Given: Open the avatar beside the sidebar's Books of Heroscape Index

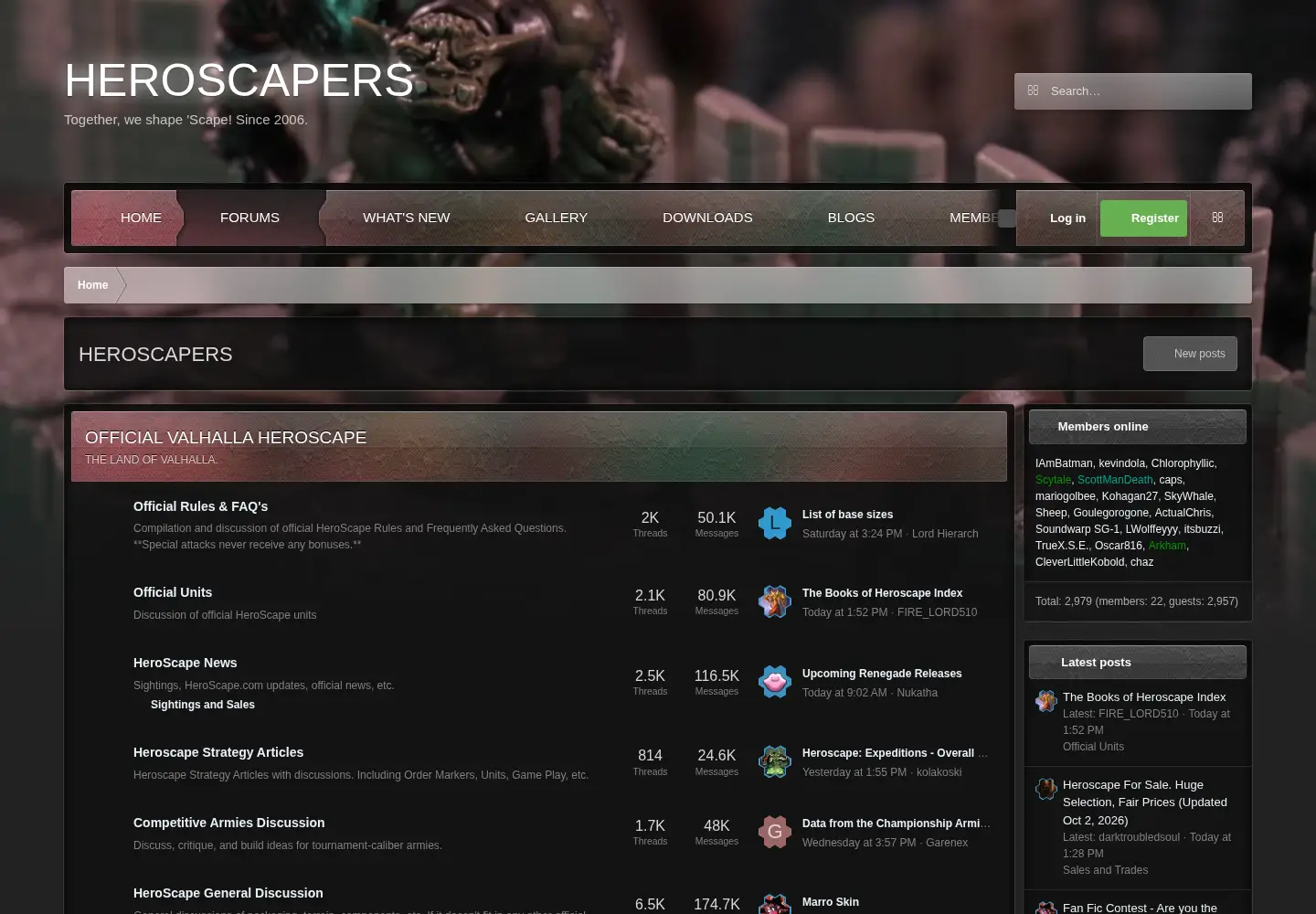Looking at the screenshot, I should [x=1046, y=701].
